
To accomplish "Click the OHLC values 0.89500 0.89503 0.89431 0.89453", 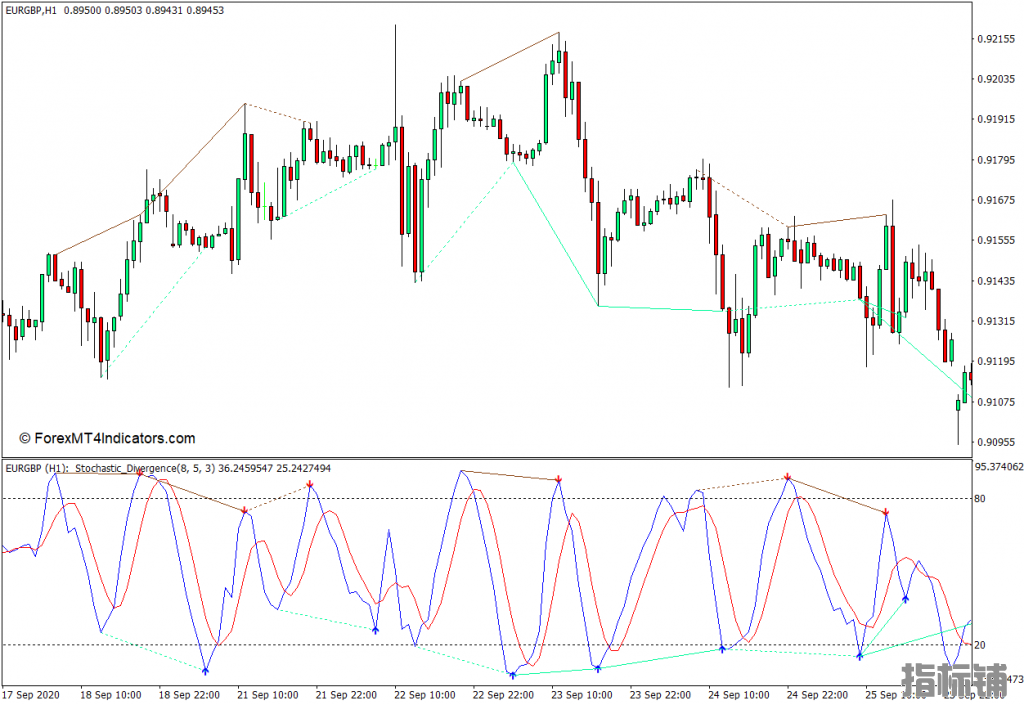I will (144, 10).
